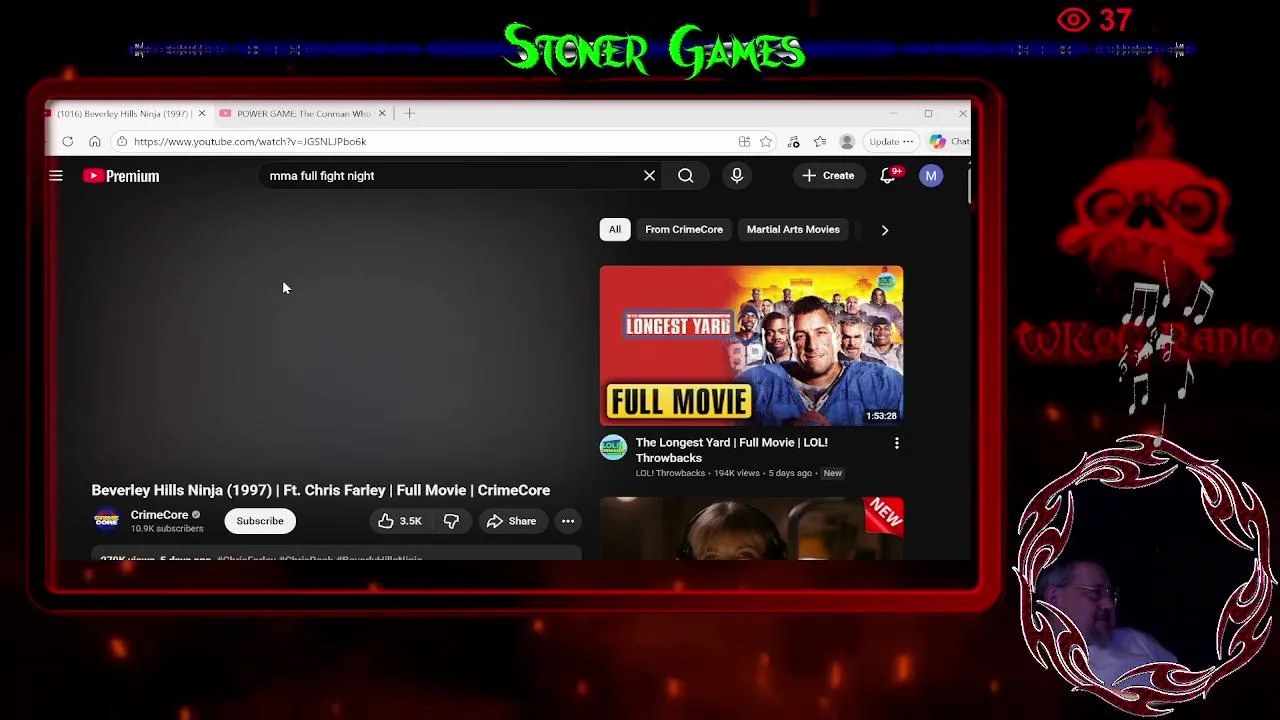Click the Beverley Hills Ninja video title
The image size is (1280, 720).
[x=321, y=490]
